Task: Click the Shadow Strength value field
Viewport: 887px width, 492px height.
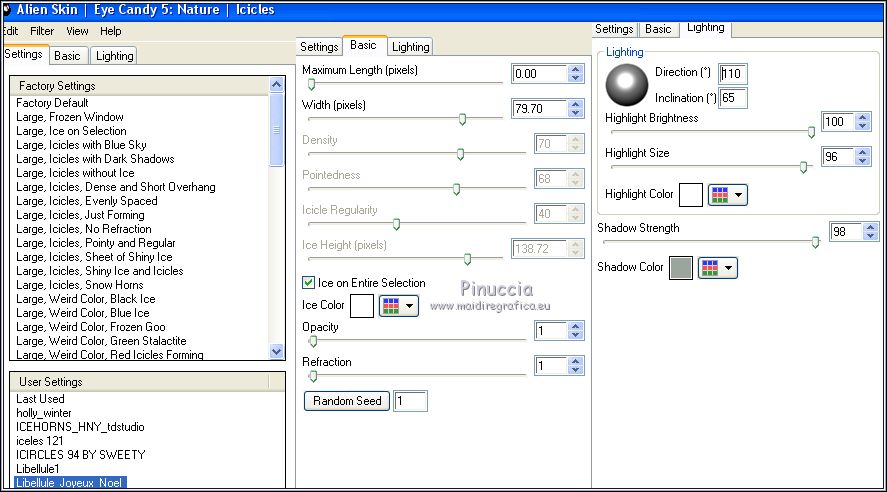Action: [846, 231]
